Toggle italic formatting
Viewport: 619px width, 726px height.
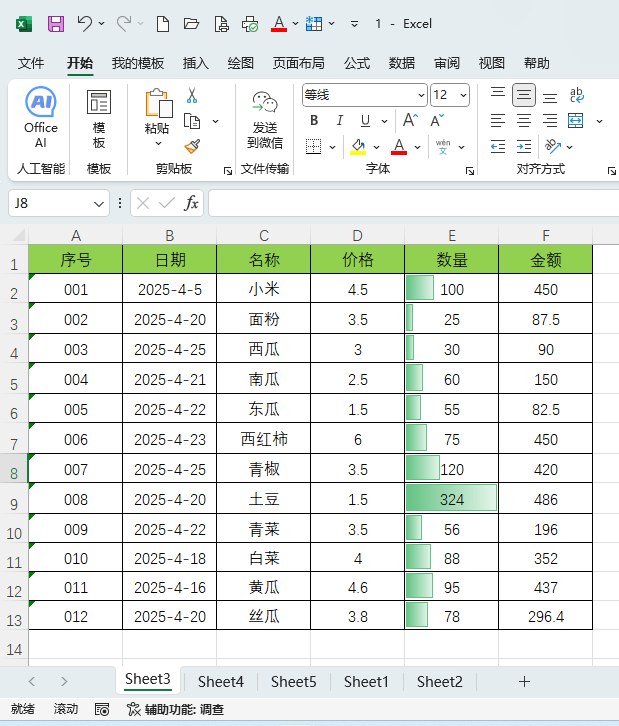tap(340, 120)
